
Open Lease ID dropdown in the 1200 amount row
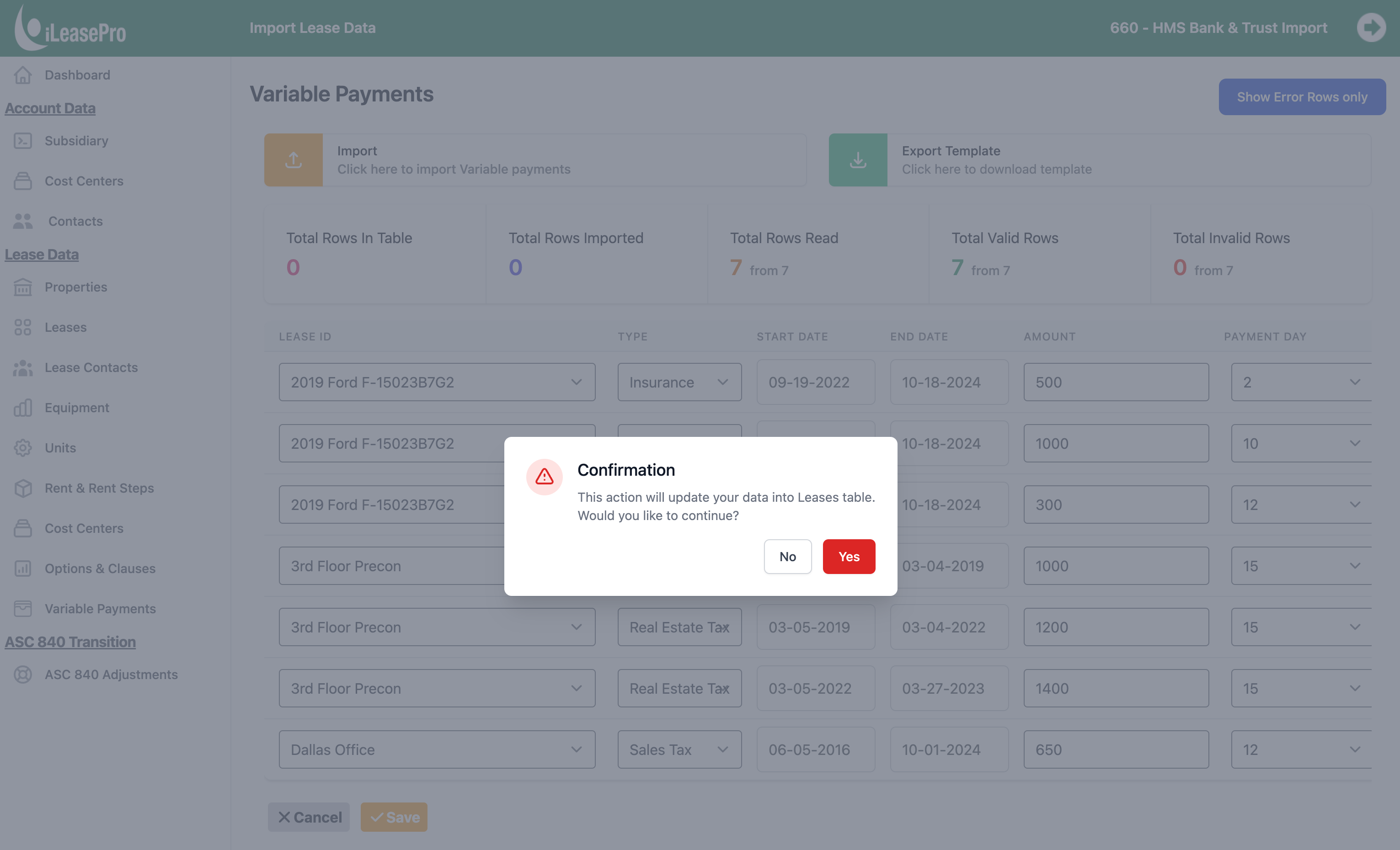coord(437,627)
